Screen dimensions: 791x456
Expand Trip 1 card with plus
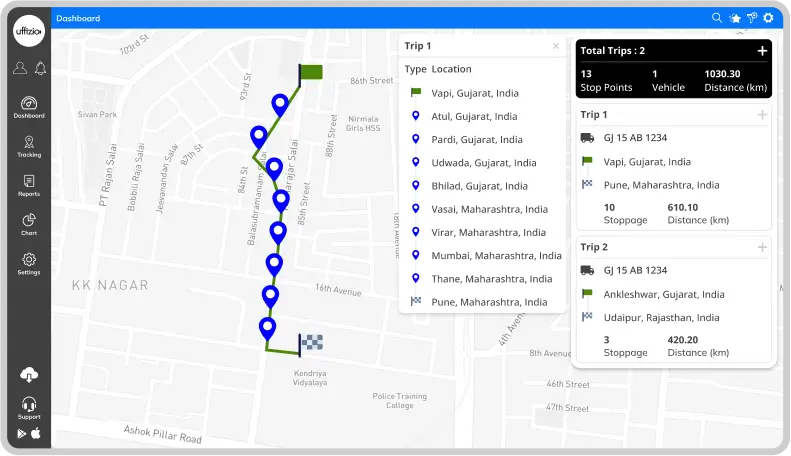(x=762, y=115)
